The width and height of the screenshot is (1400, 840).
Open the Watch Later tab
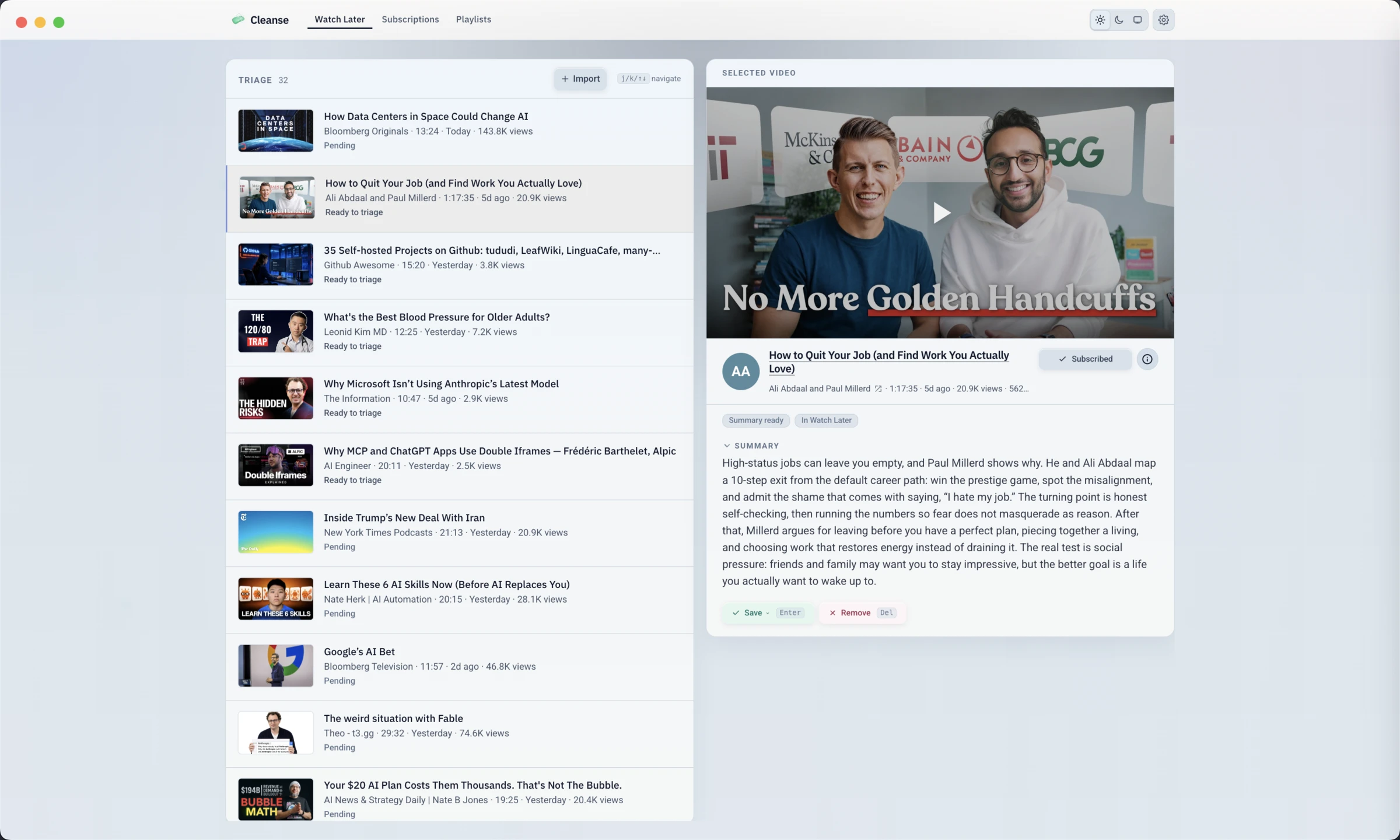click(339, 19)
